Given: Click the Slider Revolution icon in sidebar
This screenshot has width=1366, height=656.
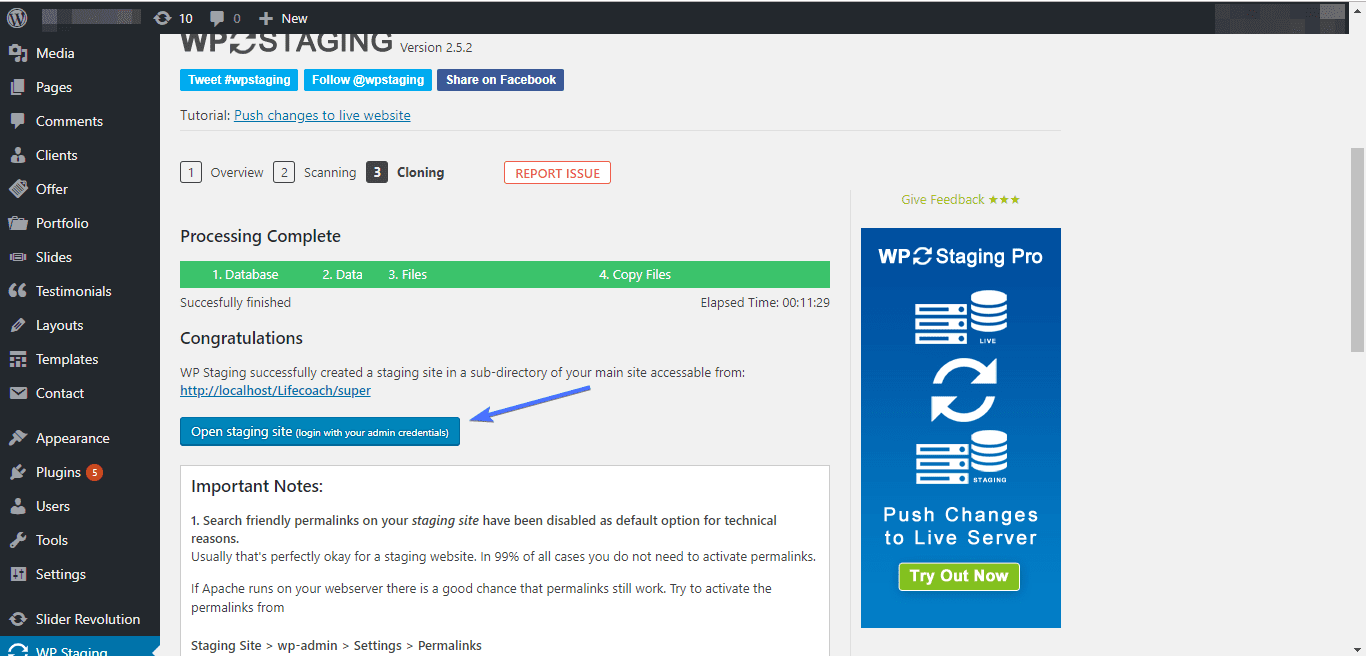Looking at the screenshot, I should click(x=18, y=619).
